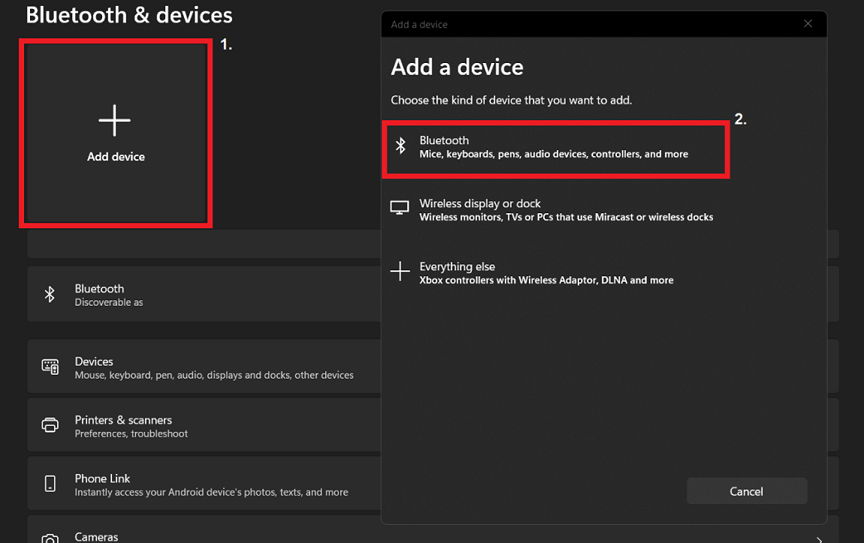Close the Add a device dialog with the X
The height and width of the screenshot is (543, 864).
(808, 24)
